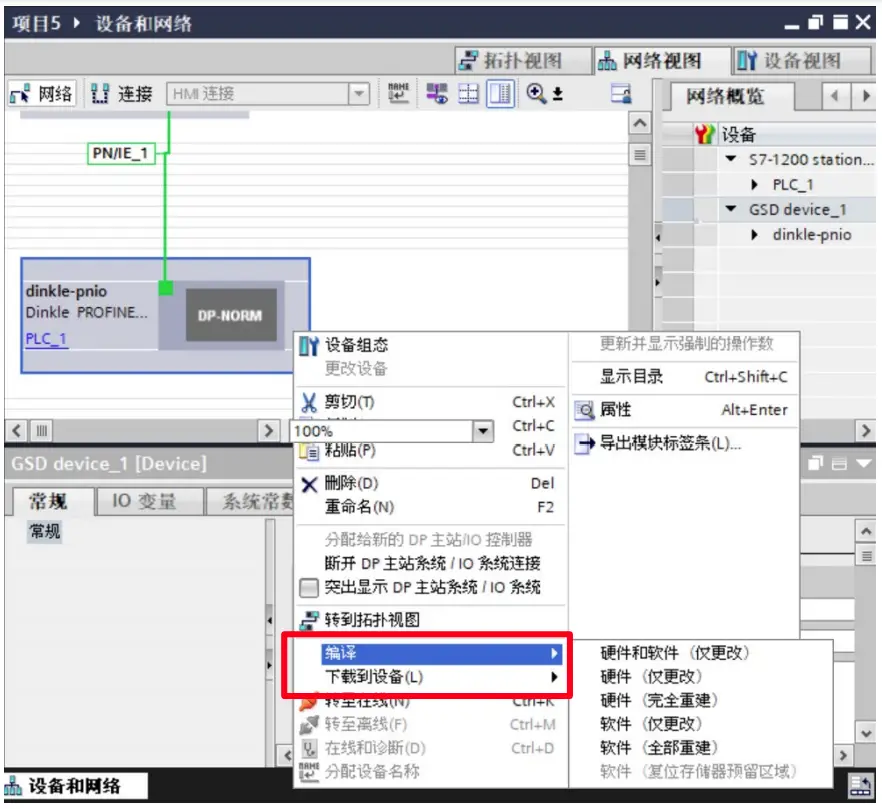This screenshot has height=809, width=882.
Task: Click horizontal scrollbar left arrow in network view
Action: [17, 432]
